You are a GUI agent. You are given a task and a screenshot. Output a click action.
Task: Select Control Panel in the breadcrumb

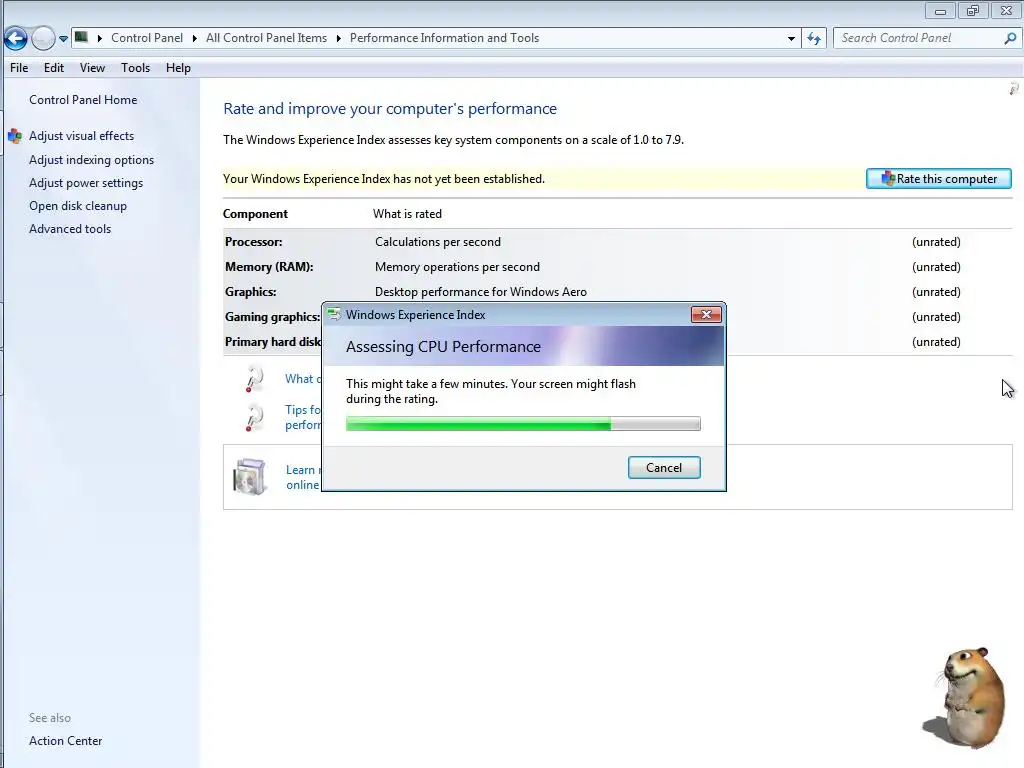(147, 38)
